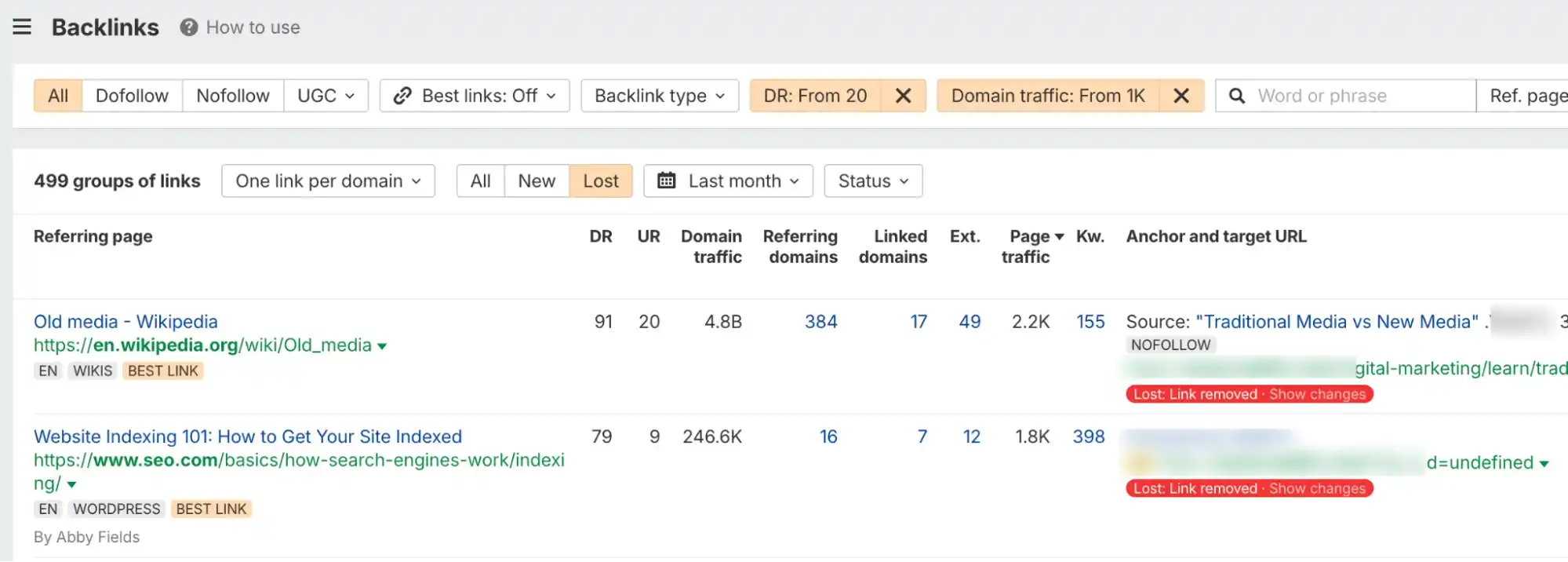Select the Dofollow filter

tap(132, 96)
